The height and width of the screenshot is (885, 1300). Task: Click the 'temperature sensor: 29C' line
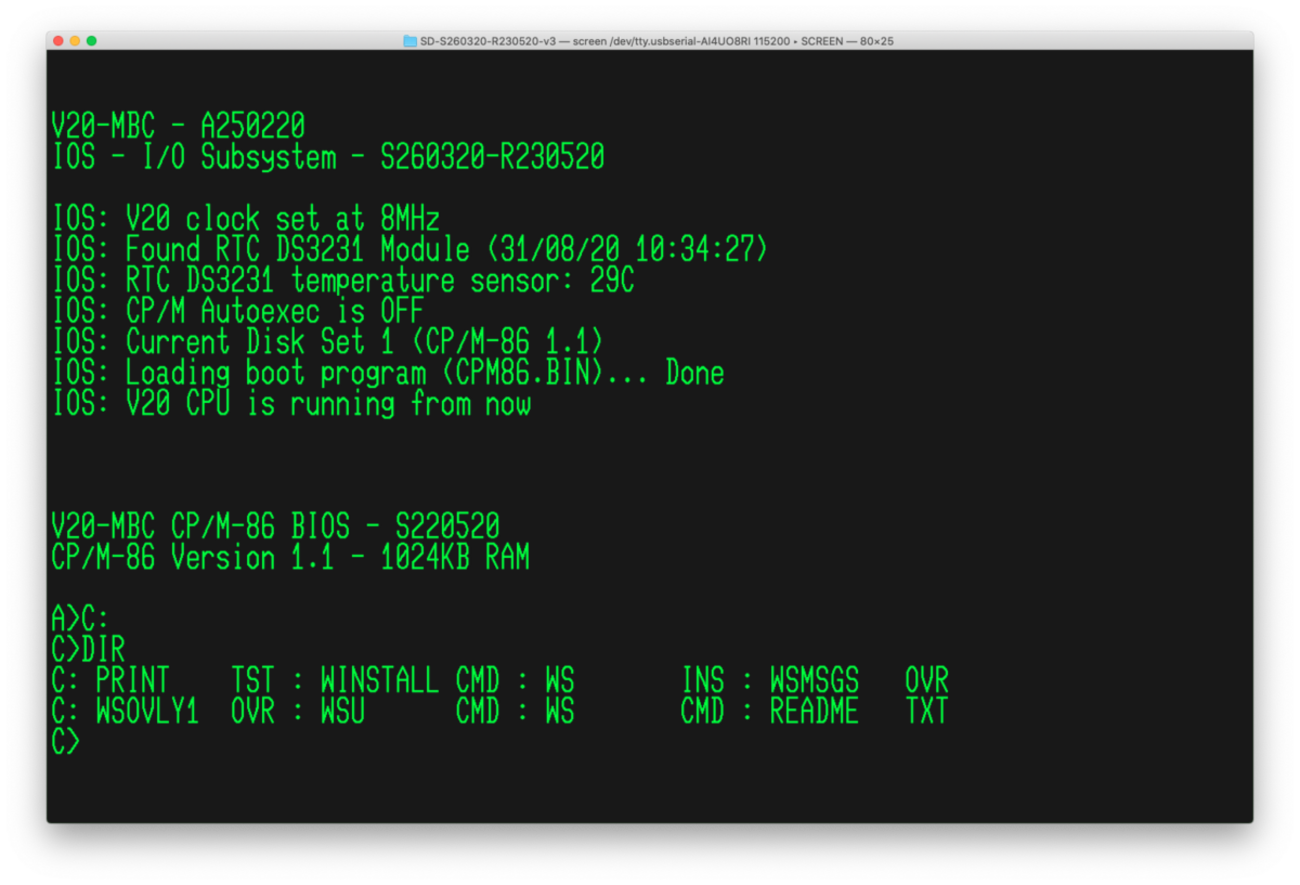point(343,280)
